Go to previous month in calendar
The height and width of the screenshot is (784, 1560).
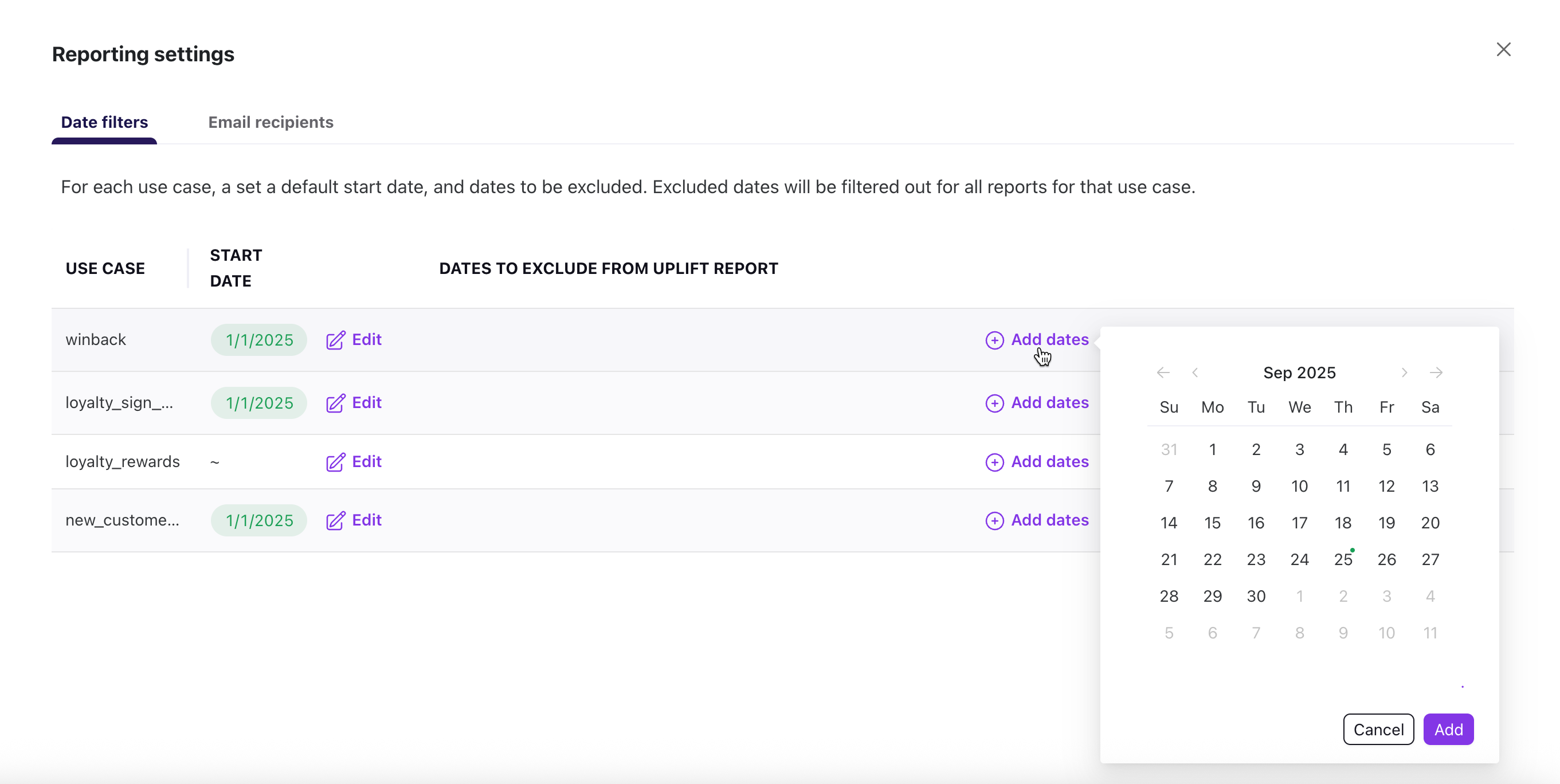tap(1195, 373)
